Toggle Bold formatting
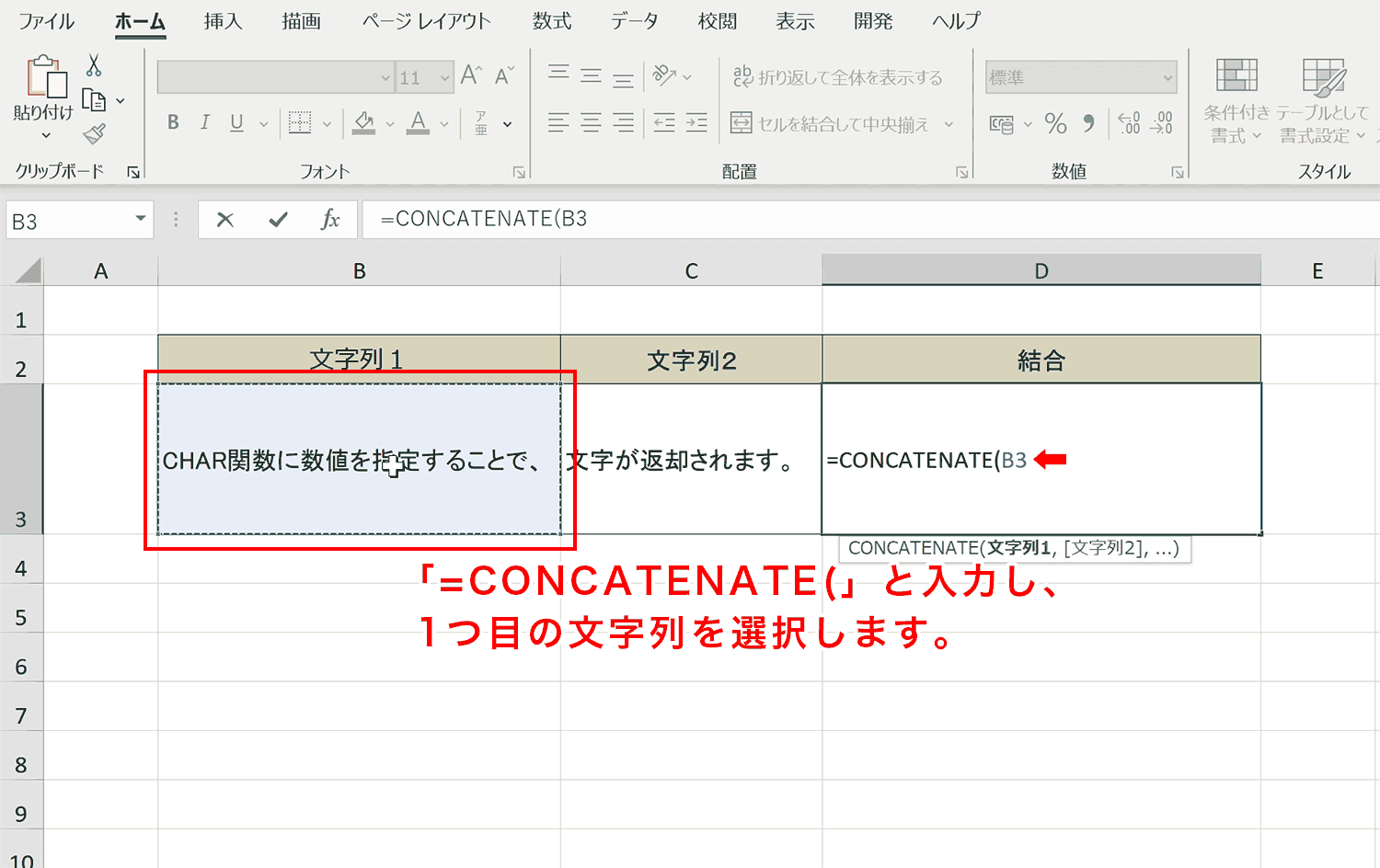 (173, 122)
